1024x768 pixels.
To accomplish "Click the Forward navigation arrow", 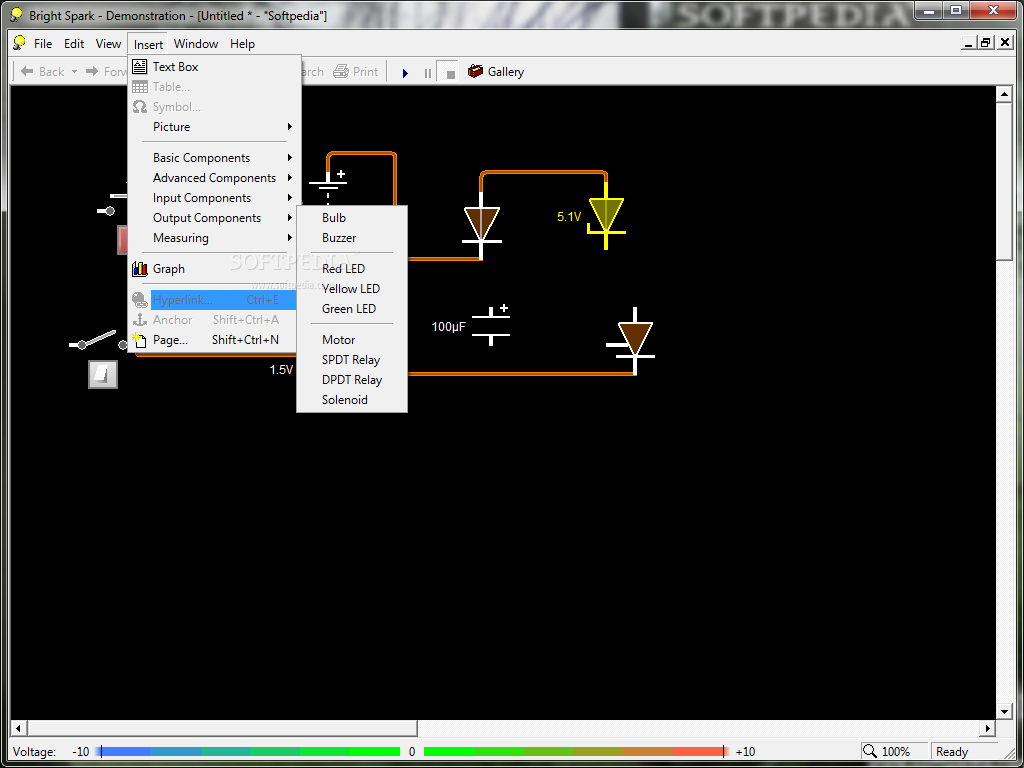I will [93, 71].
